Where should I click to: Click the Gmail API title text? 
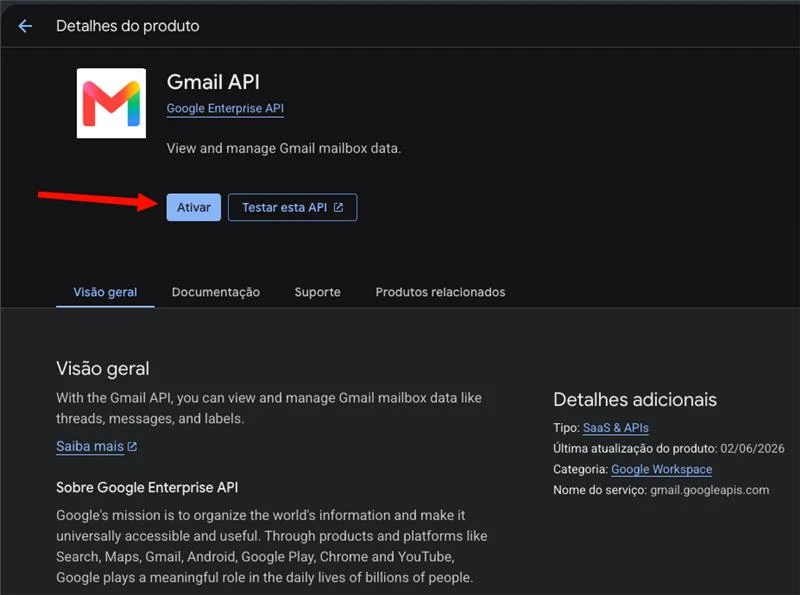pos(213,82)
